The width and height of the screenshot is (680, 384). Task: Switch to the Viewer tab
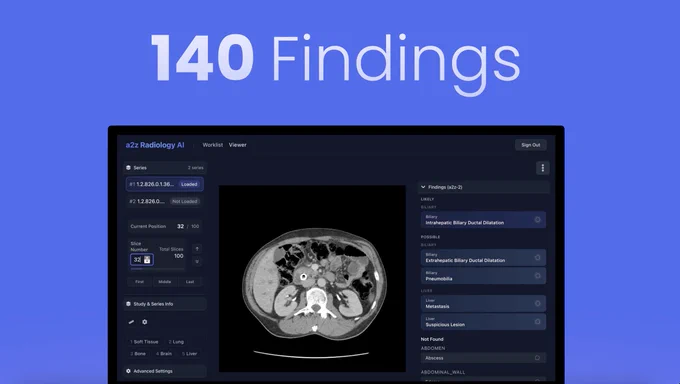point(238,145)
